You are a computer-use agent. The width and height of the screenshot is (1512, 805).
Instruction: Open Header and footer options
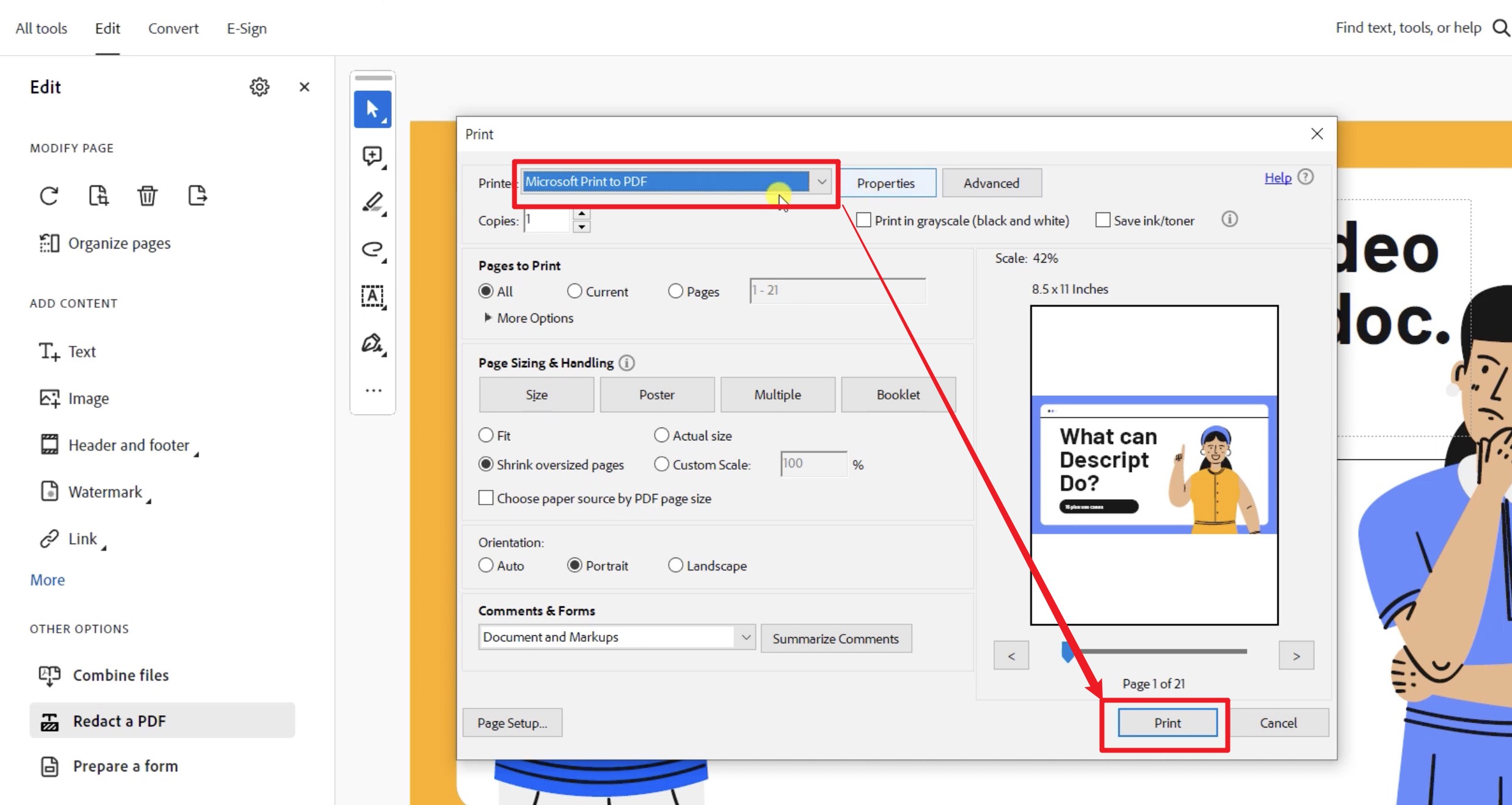pyautogui.click(x=119, y=445)
